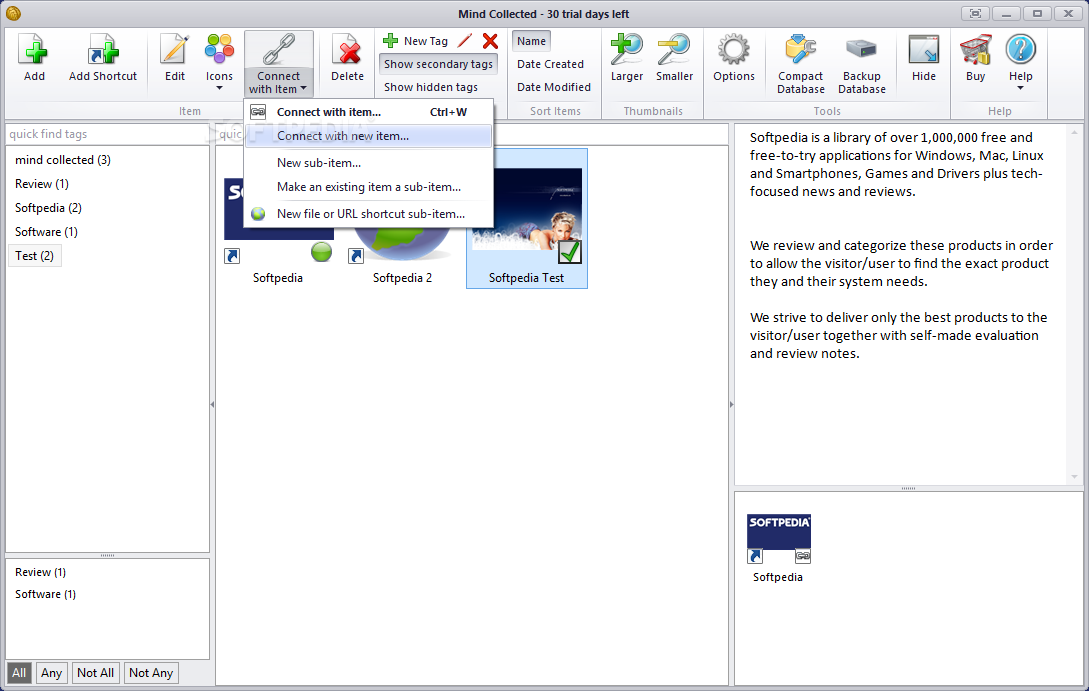Toggle Show hidden tags
Viewport: 1089px width, 691px height.
(431, 87)
